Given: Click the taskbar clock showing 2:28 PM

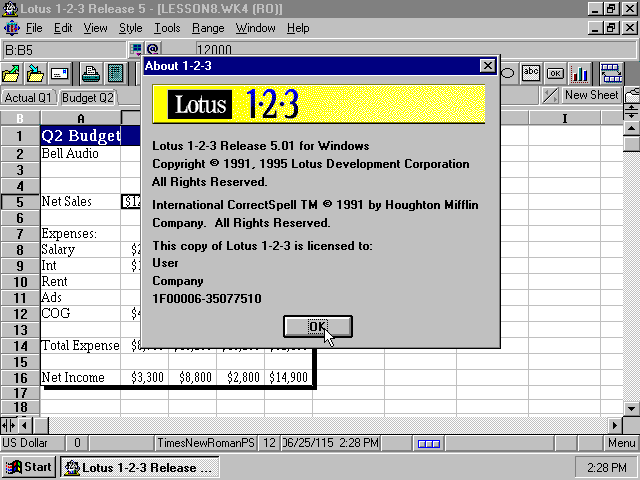Looking at the screenshot, I should pos(606,467).
